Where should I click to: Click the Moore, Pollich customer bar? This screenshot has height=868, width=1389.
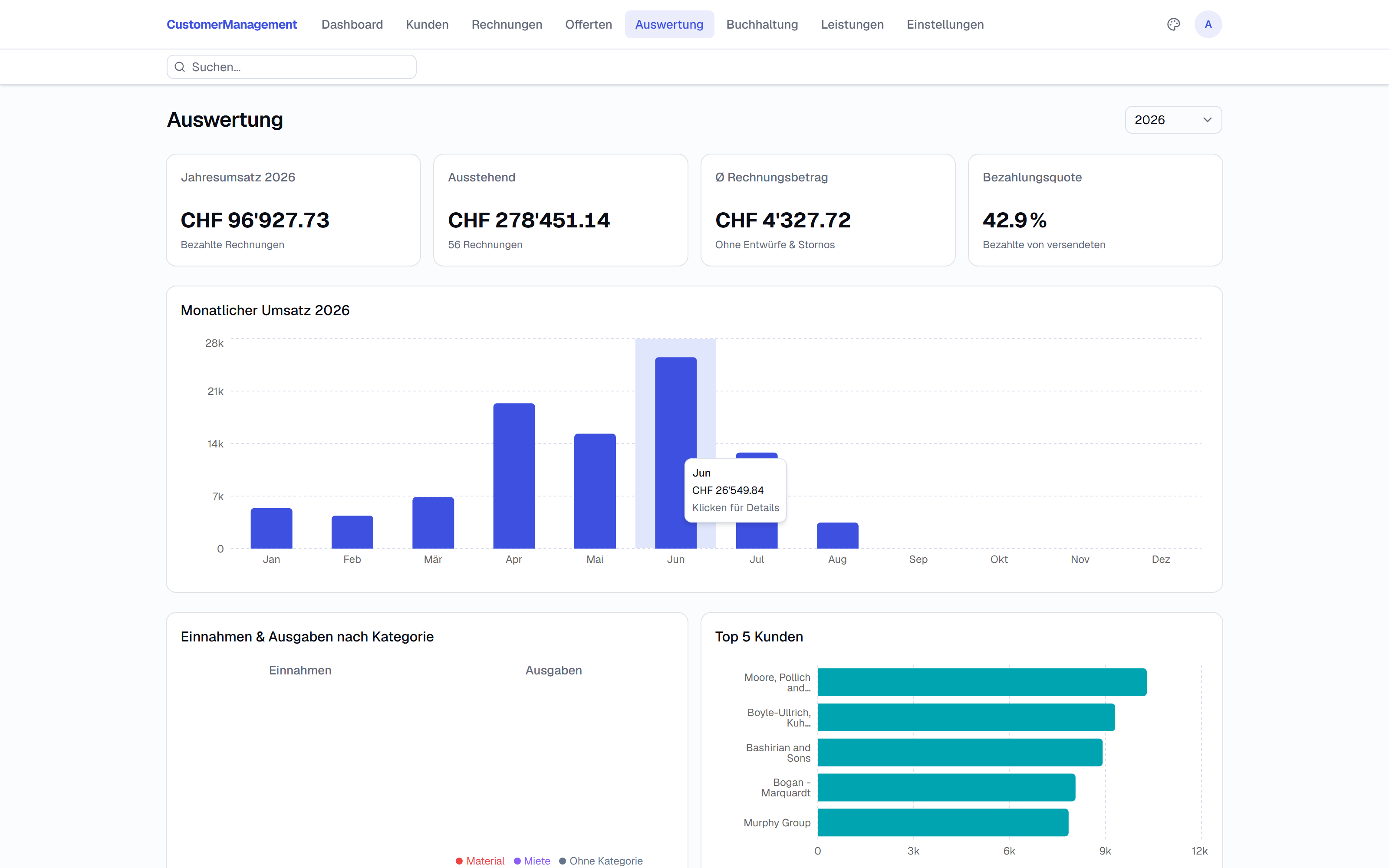[982, 682]
